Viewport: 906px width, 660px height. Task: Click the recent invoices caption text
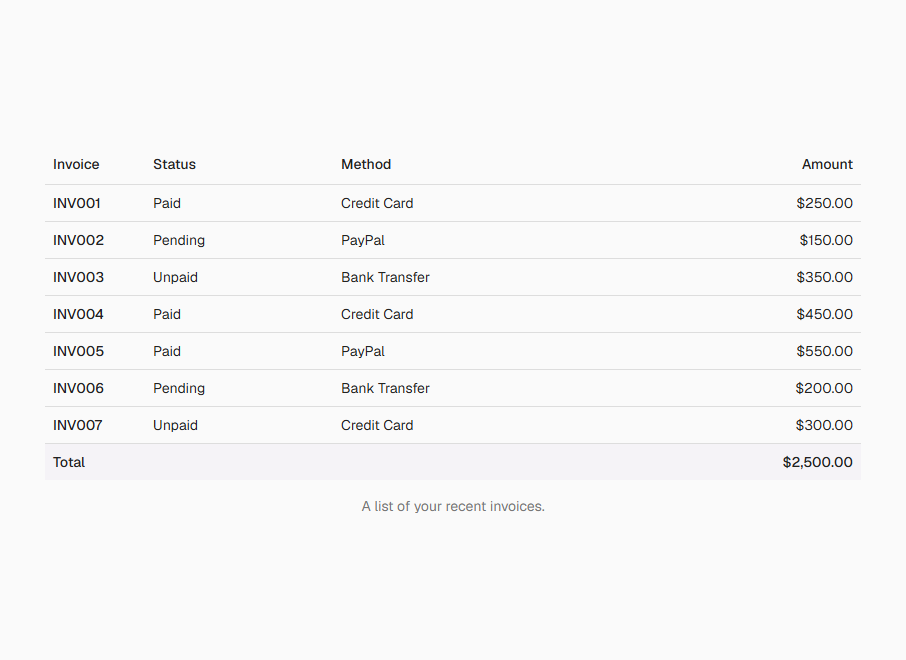(453, 506)
